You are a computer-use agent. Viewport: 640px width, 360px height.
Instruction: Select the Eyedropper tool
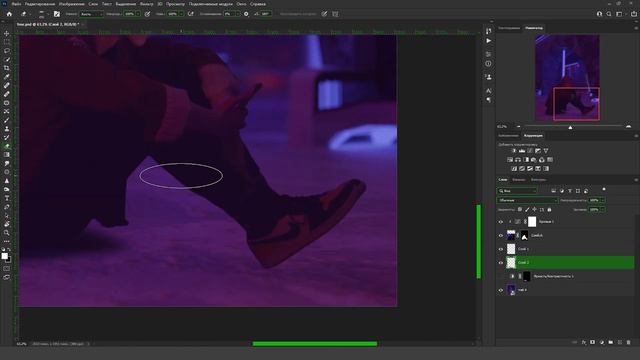(x=7, y=77)
